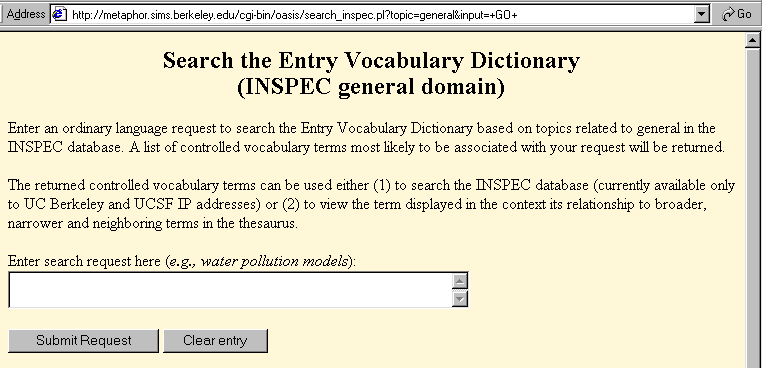
Task: Click the Go button beside address bar
Action: click(x=737, y=15)
